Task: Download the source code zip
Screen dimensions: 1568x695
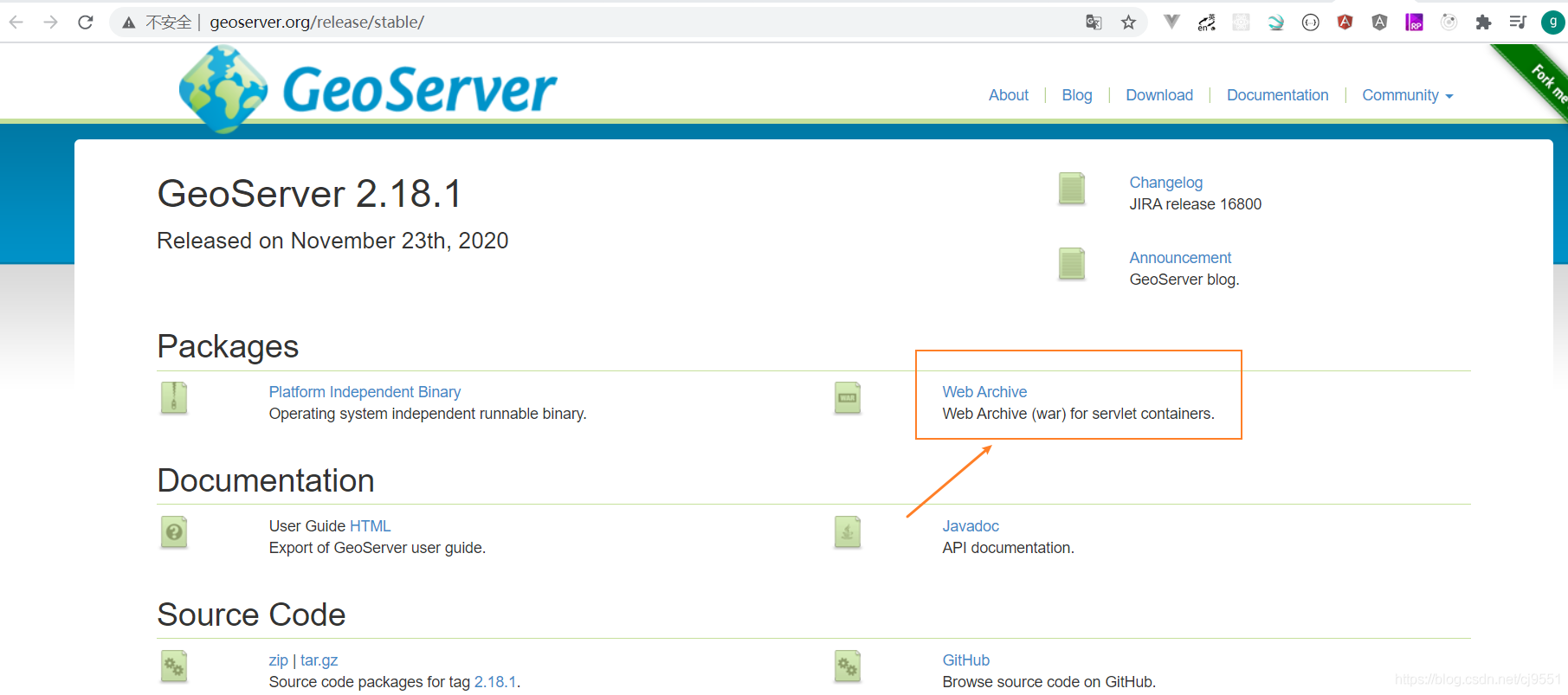Action: [x=278, y=660]
